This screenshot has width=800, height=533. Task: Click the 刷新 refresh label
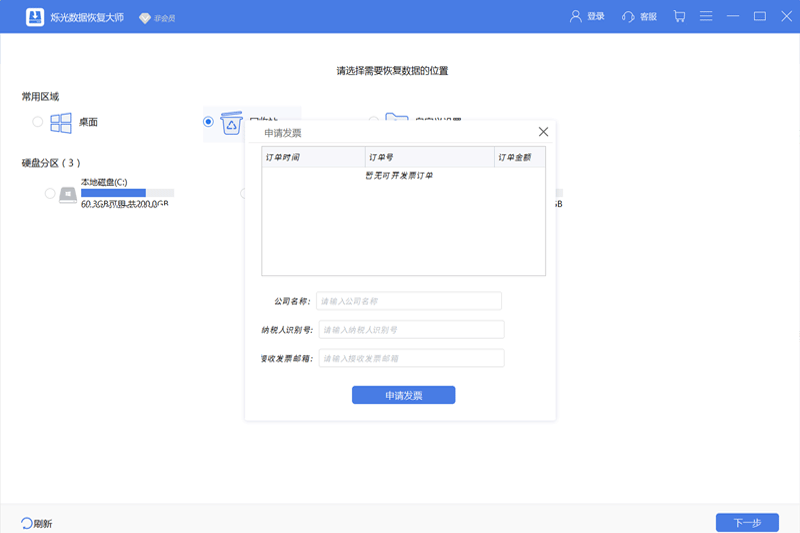click(43, 523)
